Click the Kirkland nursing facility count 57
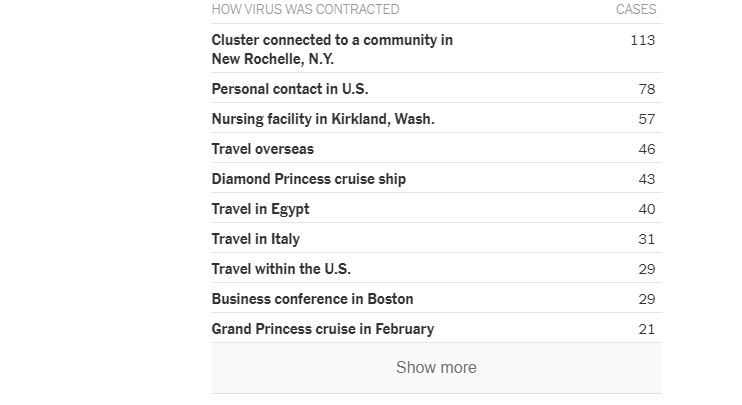 click(x=646, y=119)
